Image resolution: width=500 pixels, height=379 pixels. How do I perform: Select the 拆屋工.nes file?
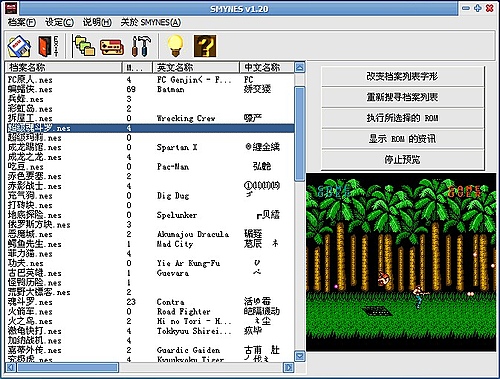coord(30,118)
